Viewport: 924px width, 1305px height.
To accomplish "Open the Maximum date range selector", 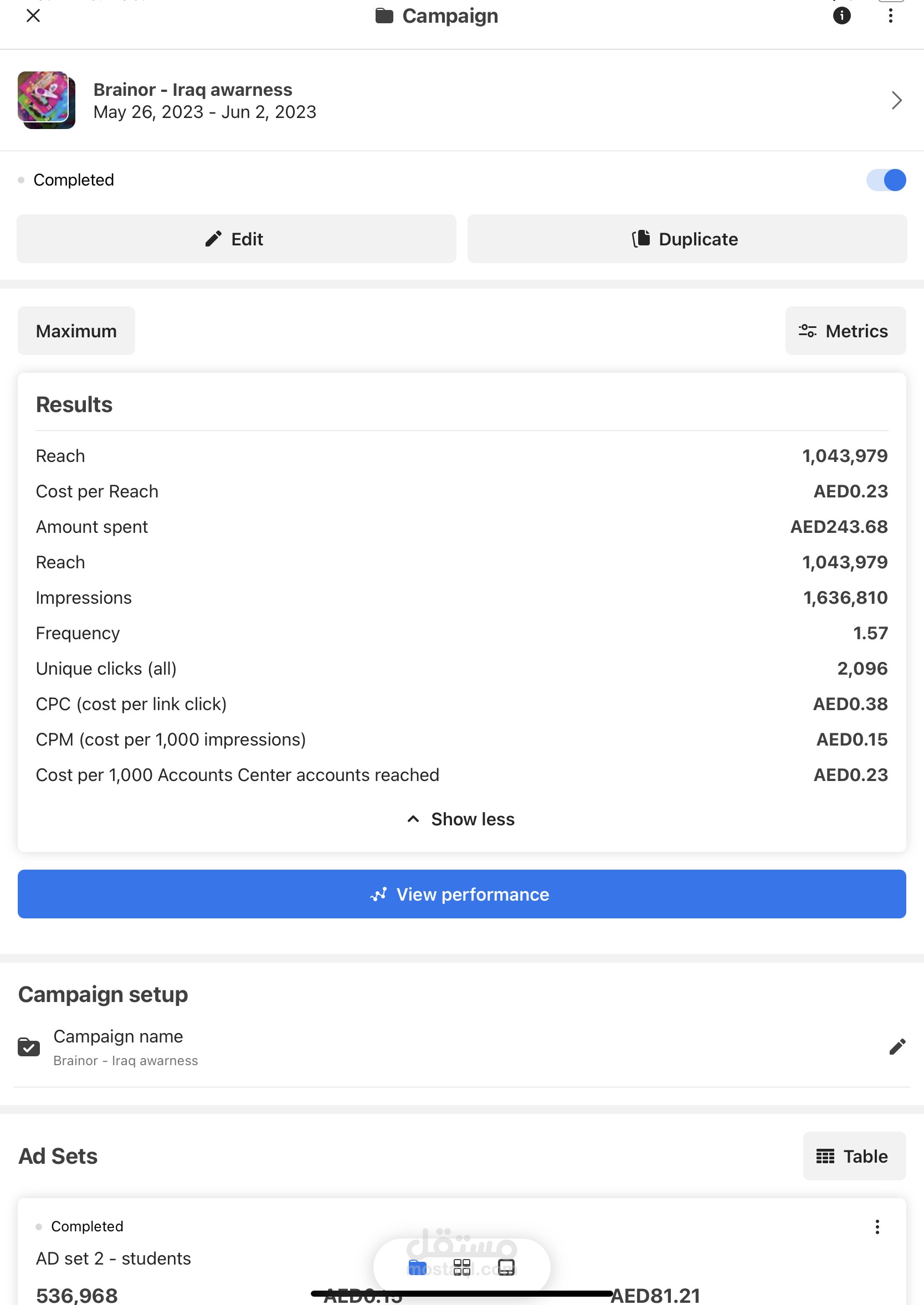I will tap(76, 331).
